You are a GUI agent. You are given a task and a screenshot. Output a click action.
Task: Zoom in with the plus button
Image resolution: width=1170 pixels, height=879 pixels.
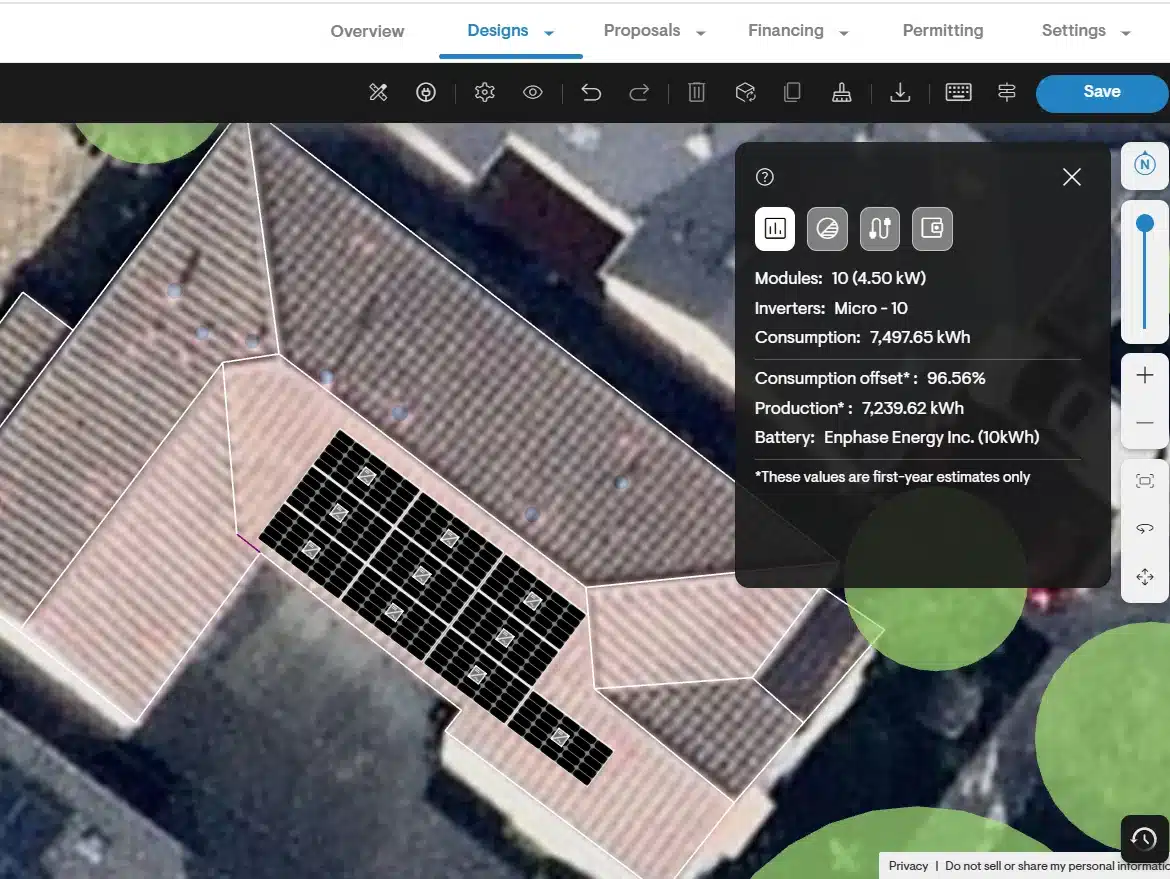(x=1145, y=375)
